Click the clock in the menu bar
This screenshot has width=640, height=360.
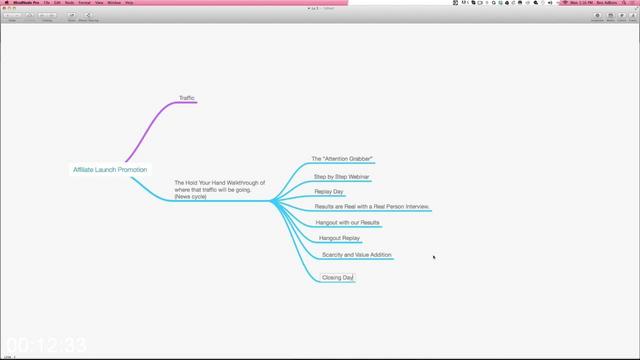point(582,2)
